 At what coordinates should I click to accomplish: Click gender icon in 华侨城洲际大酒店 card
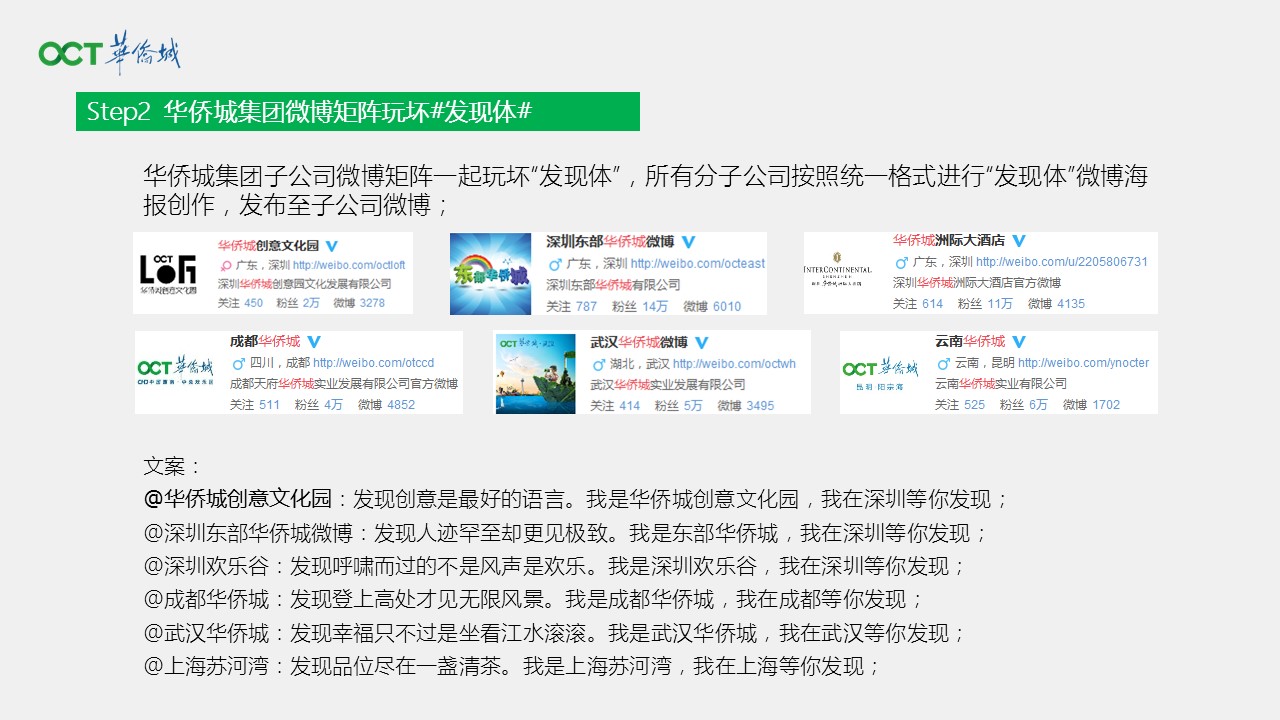(901, 262)
